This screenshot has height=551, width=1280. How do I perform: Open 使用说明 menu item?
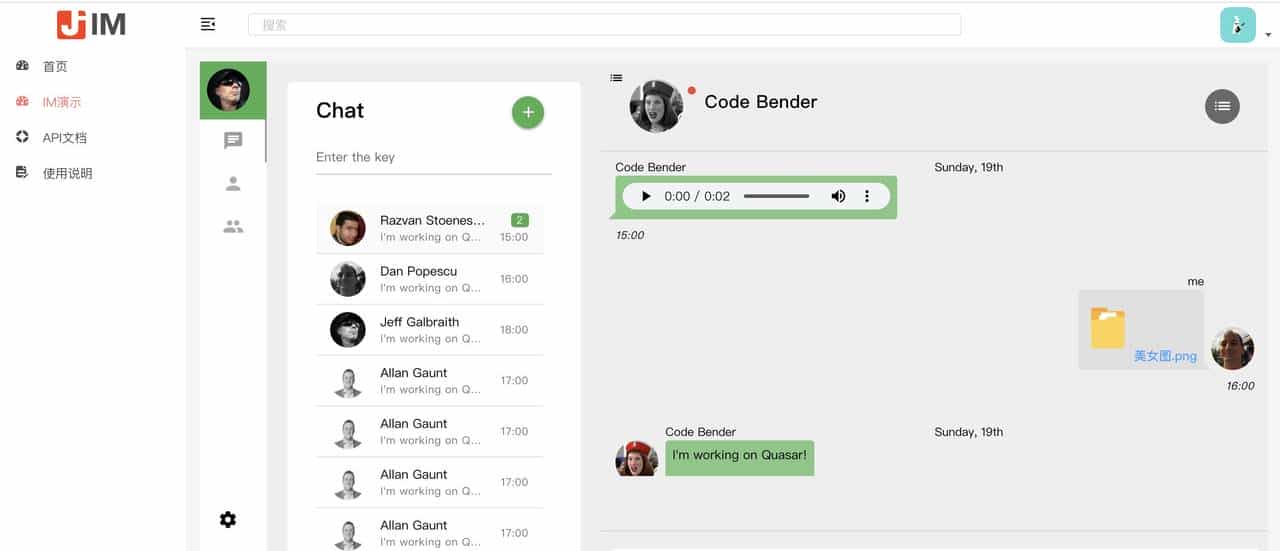[67, 173]
